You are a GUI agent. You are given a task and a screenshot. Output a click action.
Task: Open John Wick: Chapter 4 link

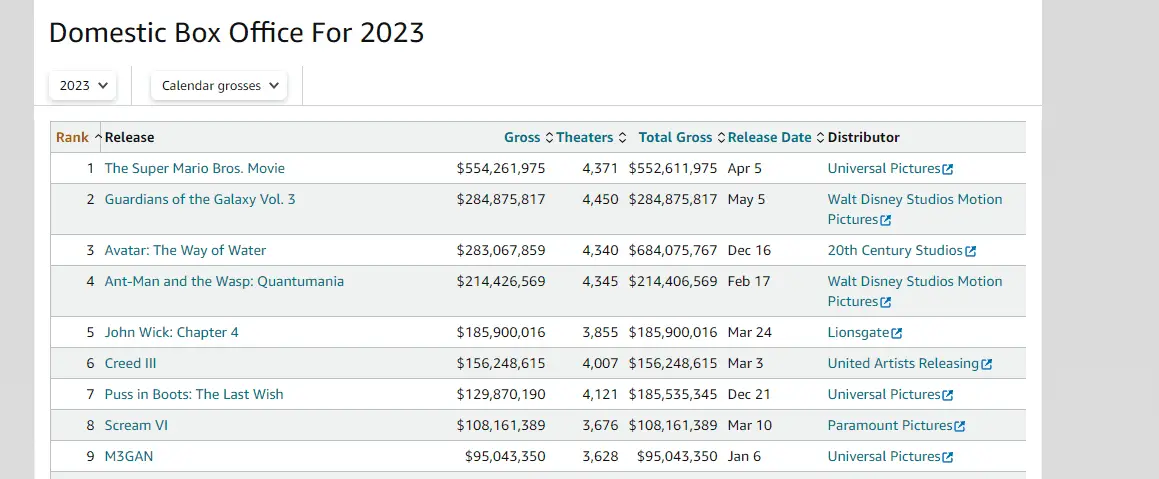pyautogui.click(x=171, y=333)
